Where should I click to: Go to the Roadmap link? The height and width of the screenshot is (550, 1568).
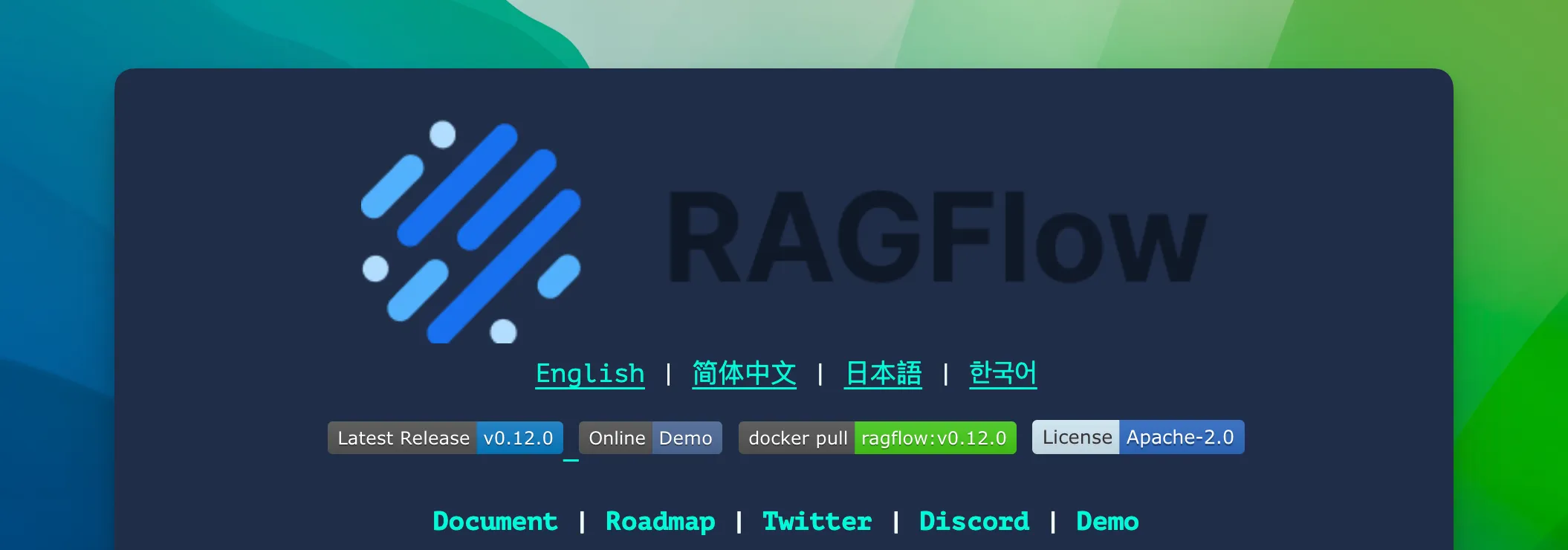[661, 521]
